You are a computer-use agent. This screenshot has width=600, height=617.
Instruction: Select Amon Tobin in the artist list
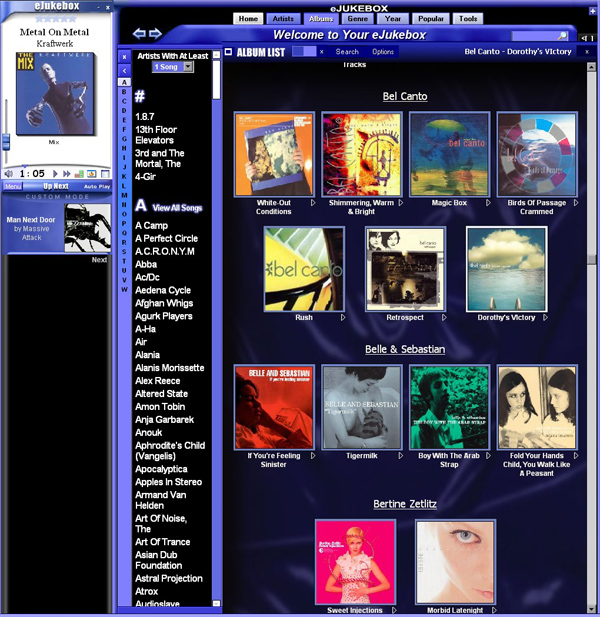coord(160,407)
